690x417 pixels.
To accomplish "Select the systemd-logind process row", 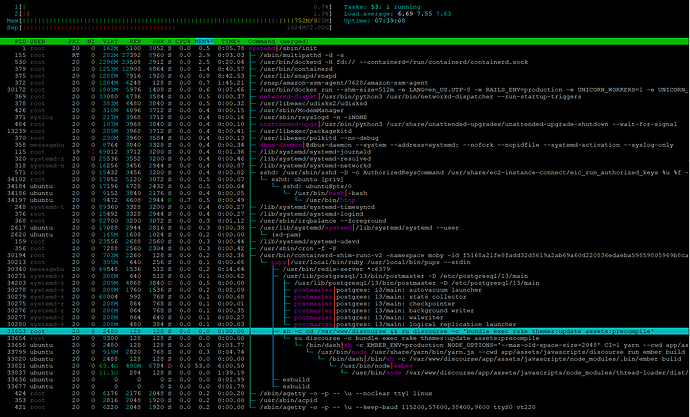I will coord(345,214).
